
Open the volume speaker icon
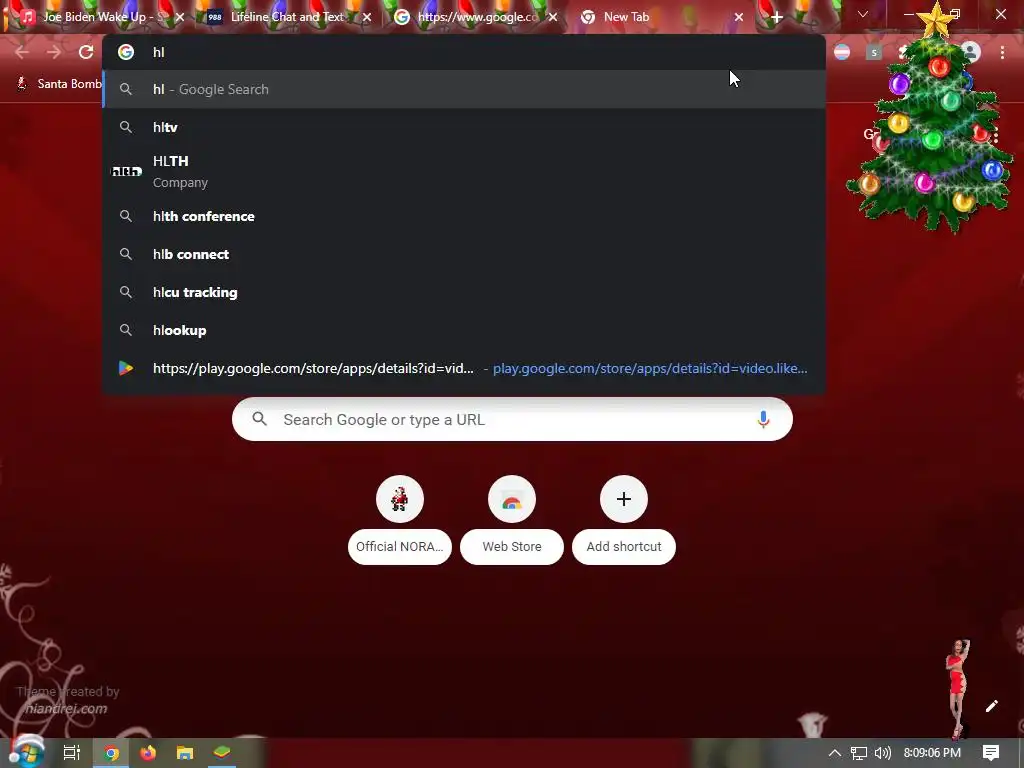(882, 753)
